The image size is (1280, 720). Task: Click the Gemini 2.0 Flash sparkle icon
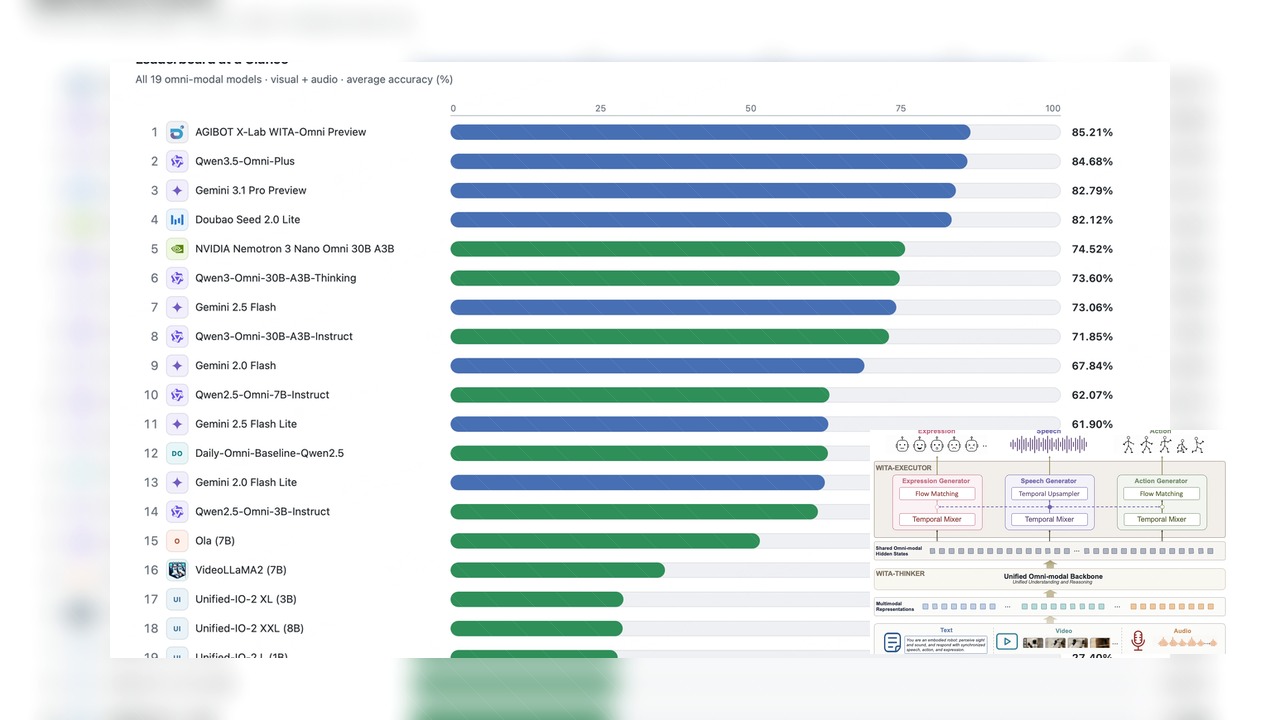(x=177, y=366)
